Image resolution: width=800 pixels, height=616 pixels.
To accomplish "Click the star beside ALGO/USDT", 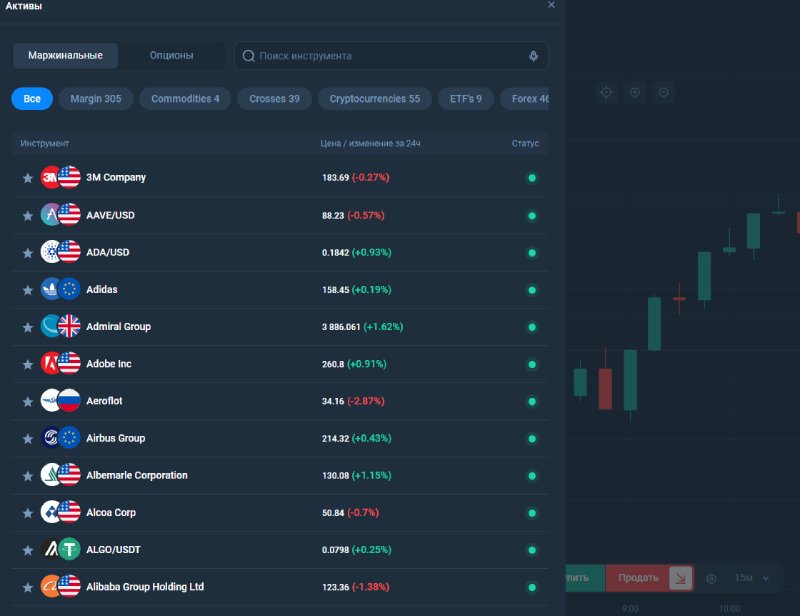I will pos(28,550).
